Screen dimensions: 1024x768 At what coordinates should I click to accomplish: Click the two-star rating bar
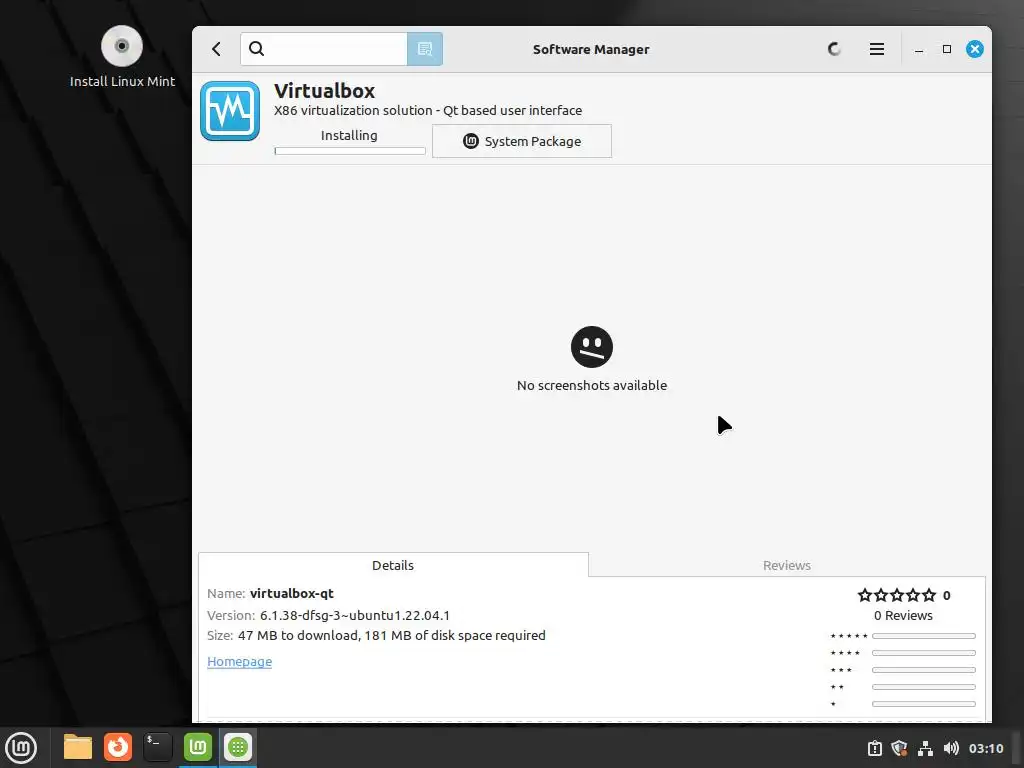pos(923,687)
